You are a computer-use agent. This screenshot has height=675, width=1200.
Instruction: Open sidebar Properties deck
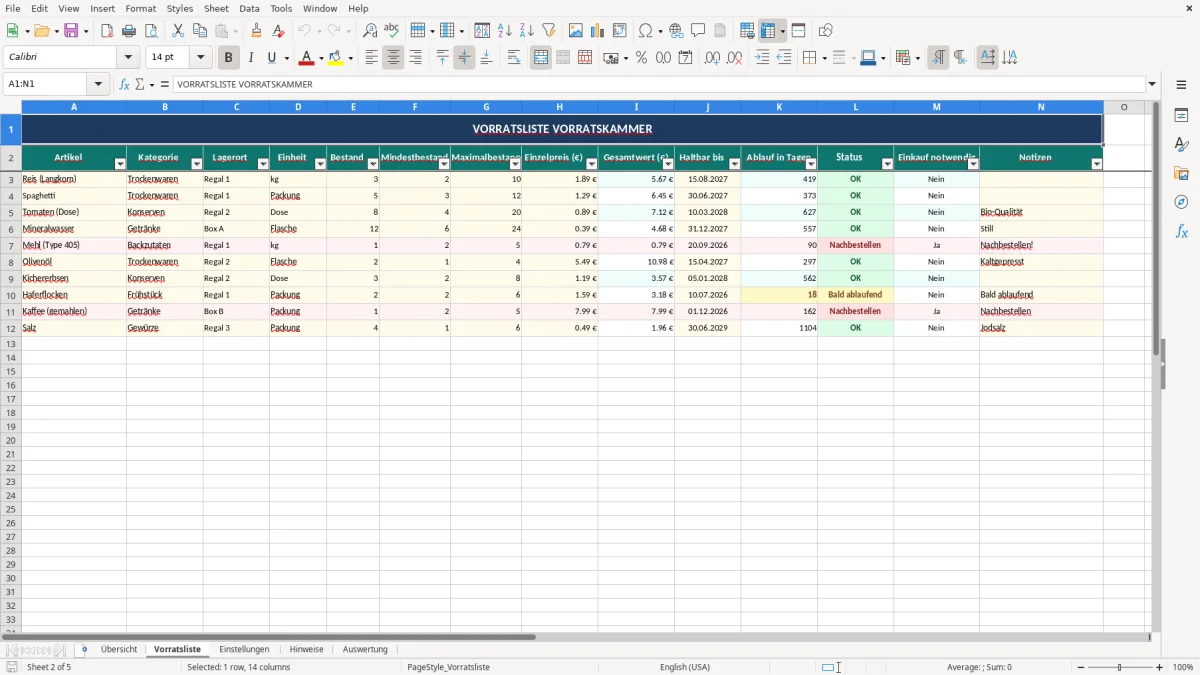[x=1181, y=116]
